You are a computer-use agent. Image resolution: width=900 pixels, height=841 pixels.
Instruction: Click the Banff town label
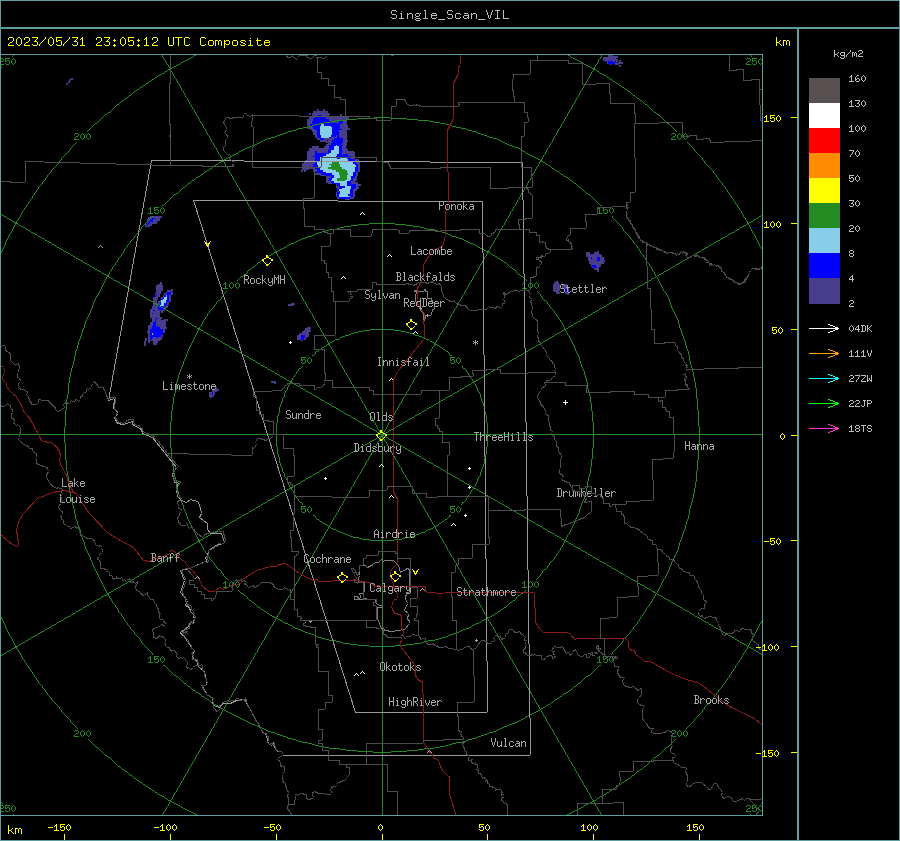165,557
